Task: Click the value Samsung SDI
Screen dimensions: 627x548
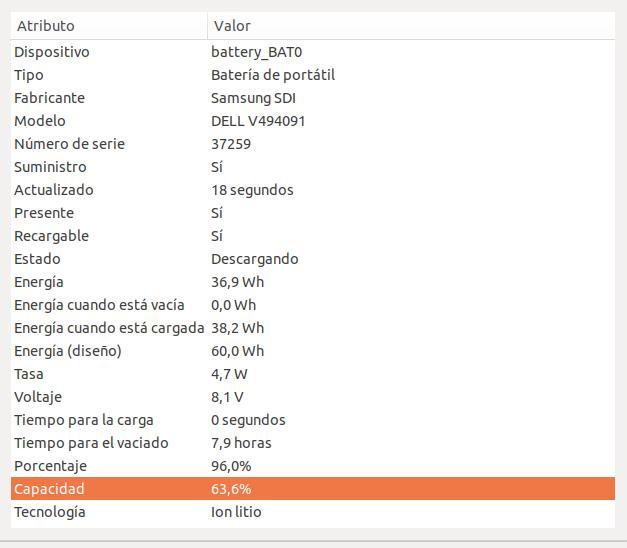Action: click(253, 98)
